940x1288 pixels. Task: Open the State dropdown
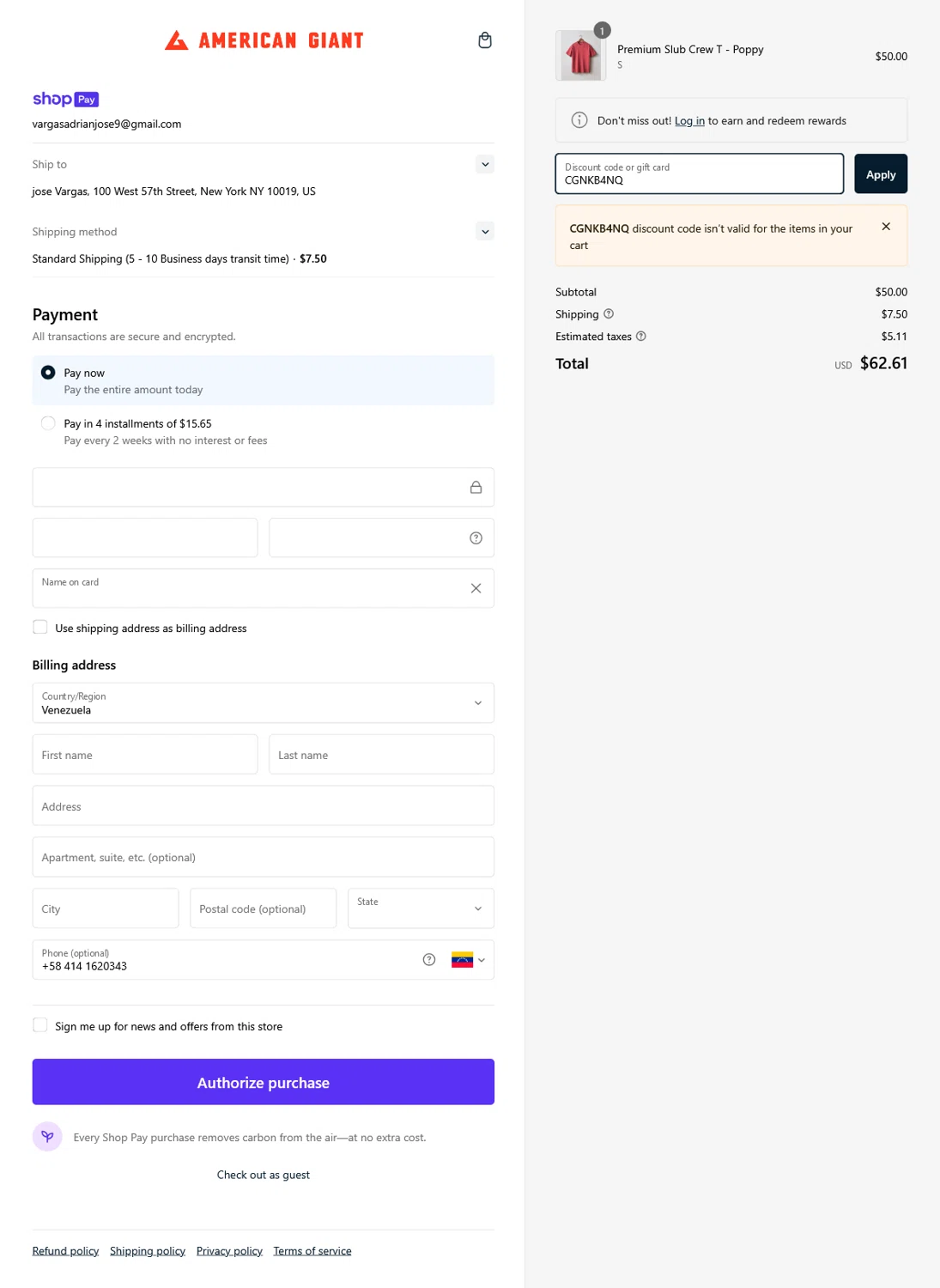421,908
